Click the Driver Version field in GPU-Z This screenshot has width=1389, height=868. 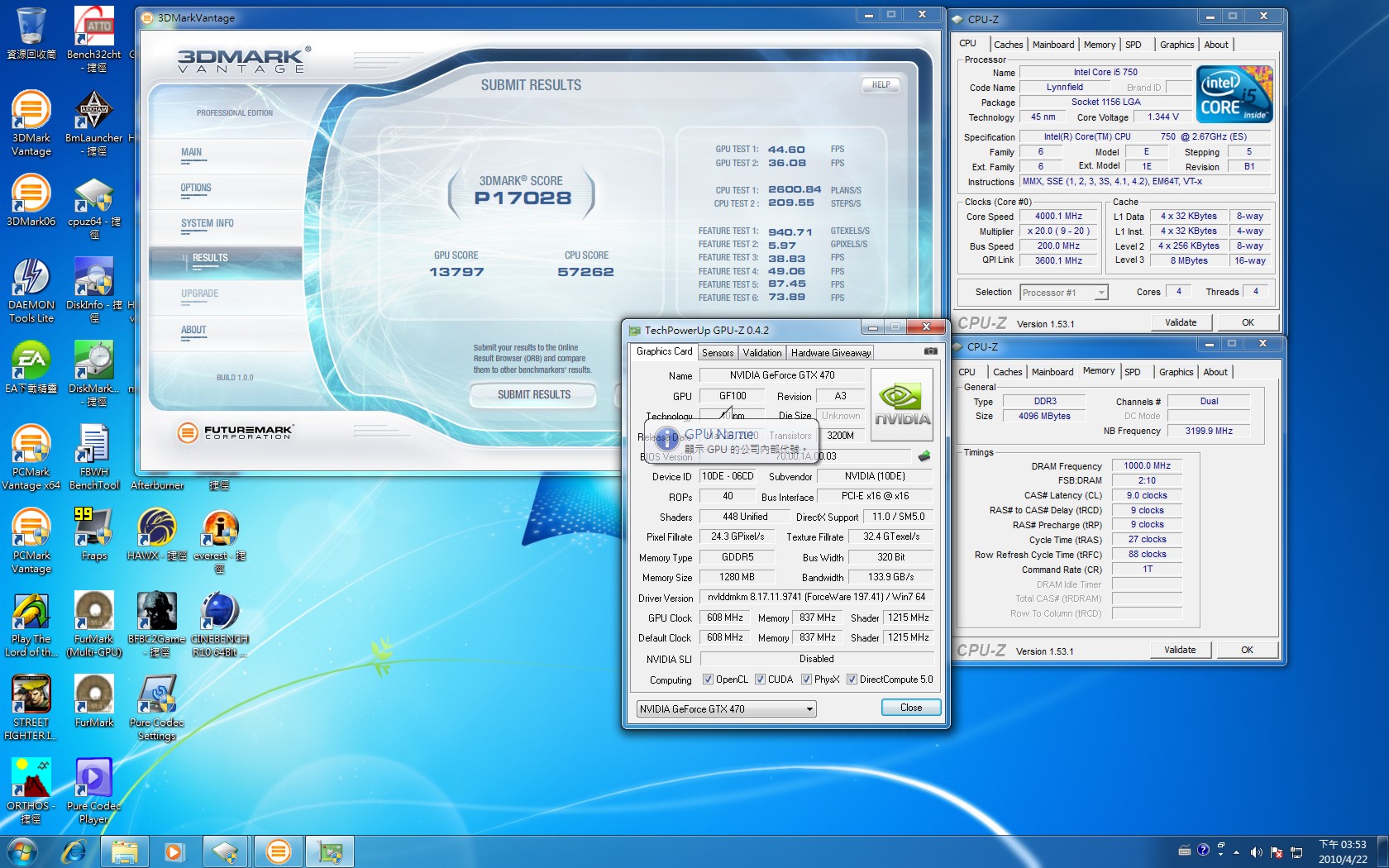pos(816,597)
